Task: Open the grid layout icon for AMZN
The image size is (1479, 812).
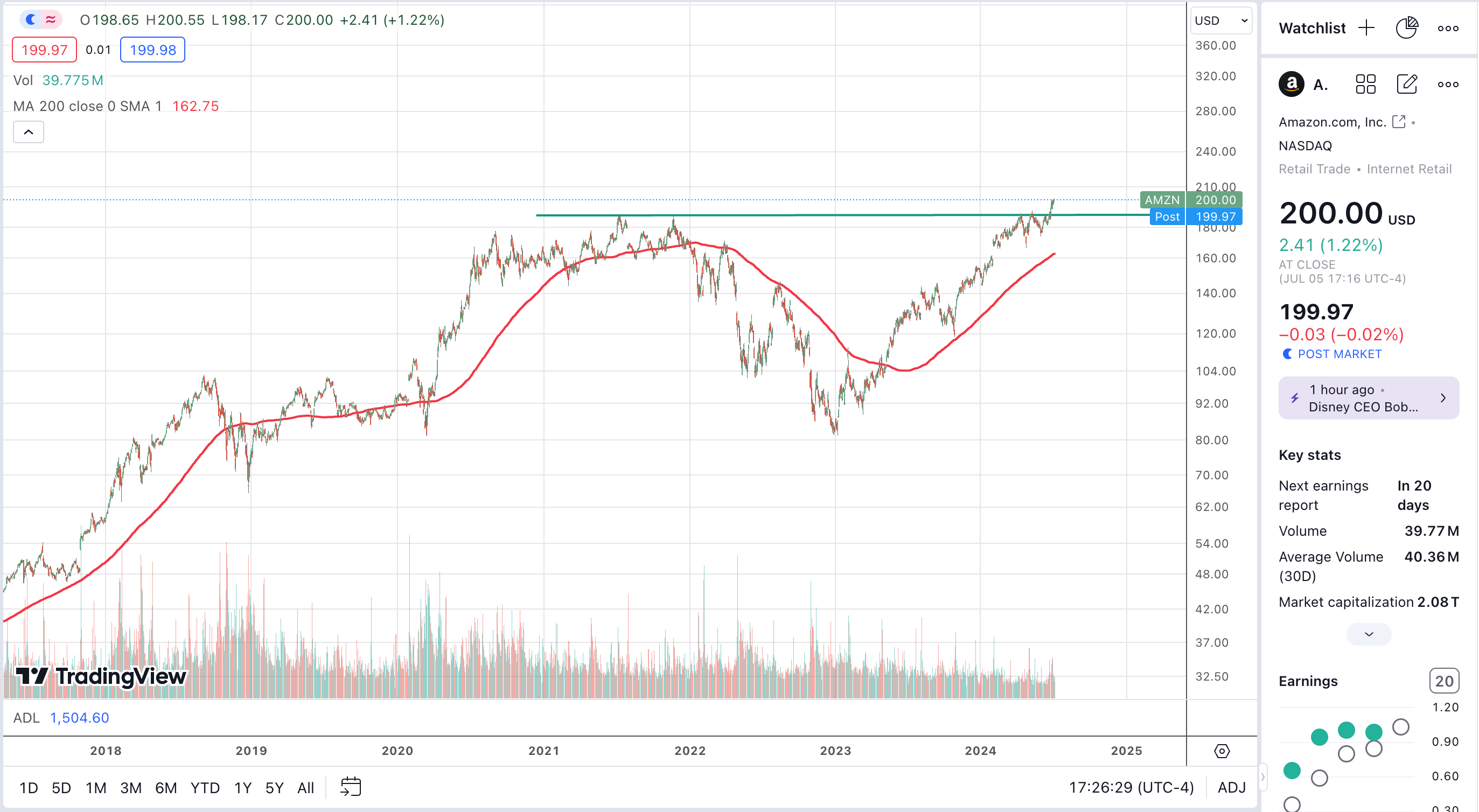Action: point(1365,85)
